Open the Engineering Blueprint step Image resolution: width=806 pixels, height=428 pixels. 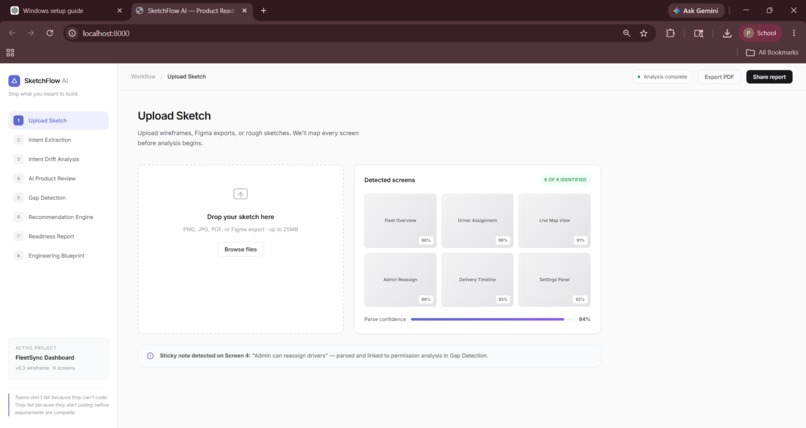tap(59, 255)
